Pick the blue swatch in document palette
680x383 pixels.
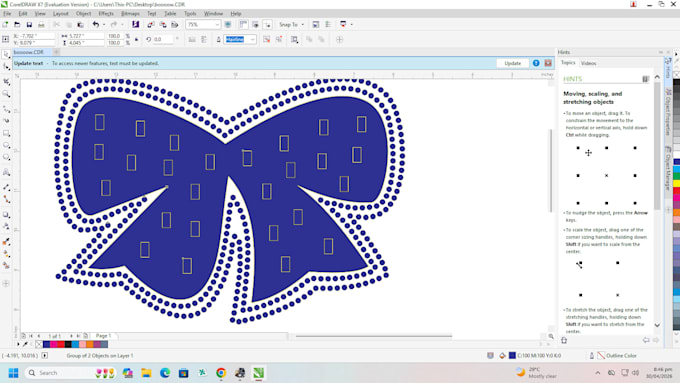click(46, 344)
